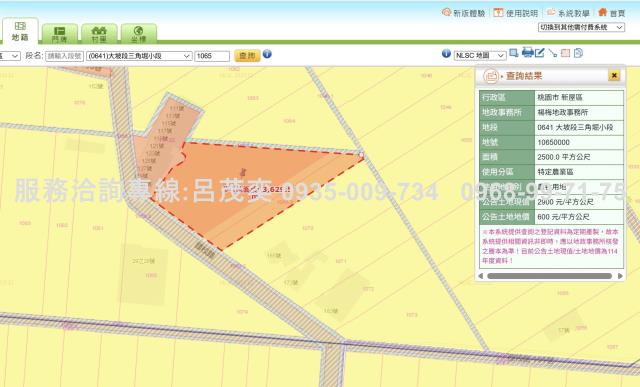Switch to the 村里 tab
The image size is (640, 387).
coord(99,34)
